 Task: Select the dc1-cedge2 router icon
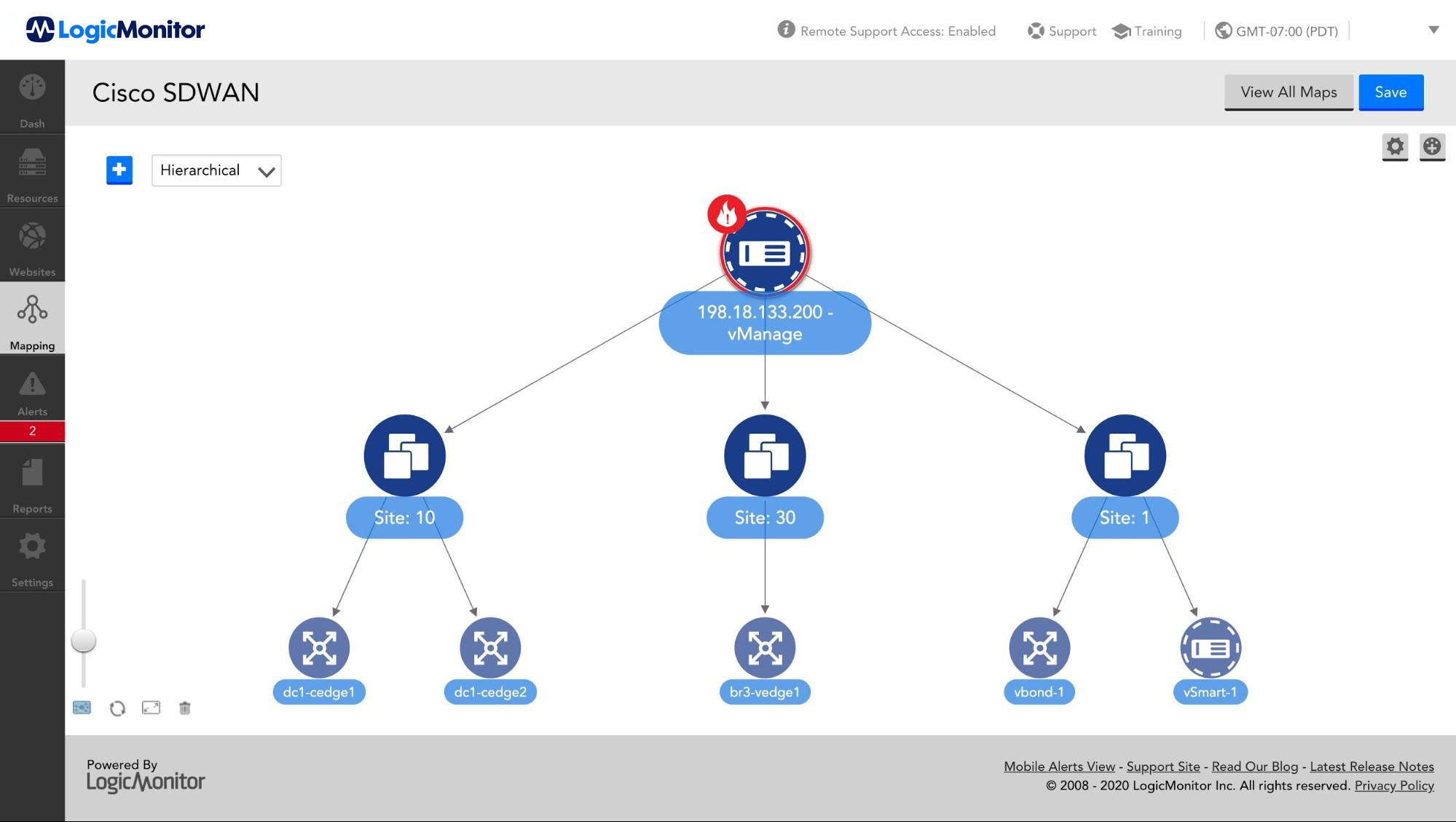coord(490,647)
